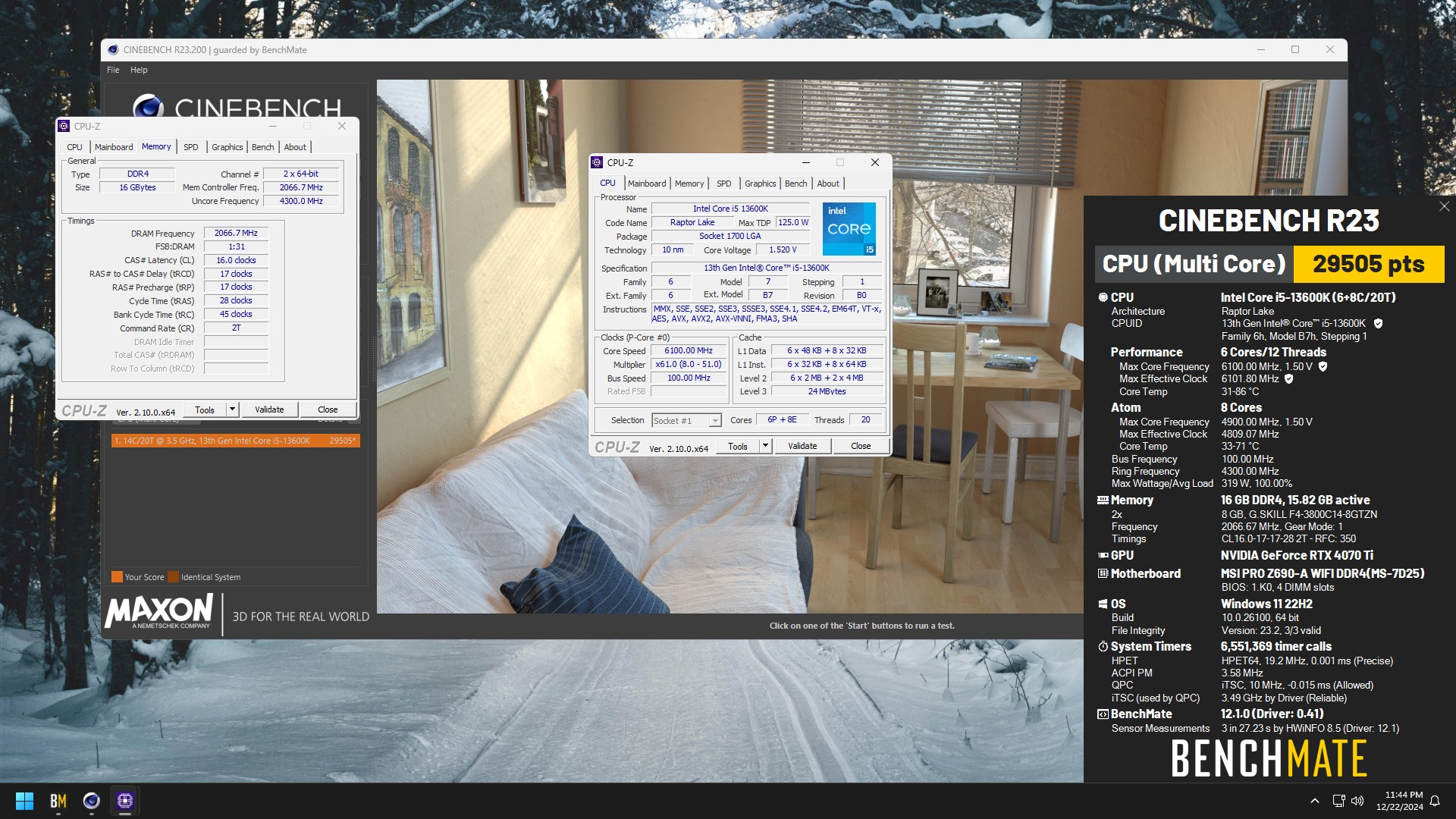Show hidden system tray icons
1456x819 pixels.
point(1315,801)
